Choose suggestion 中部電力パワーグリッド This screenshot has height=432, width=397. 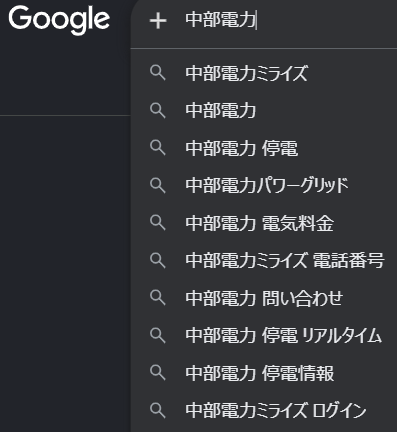[x=264, y=185]
